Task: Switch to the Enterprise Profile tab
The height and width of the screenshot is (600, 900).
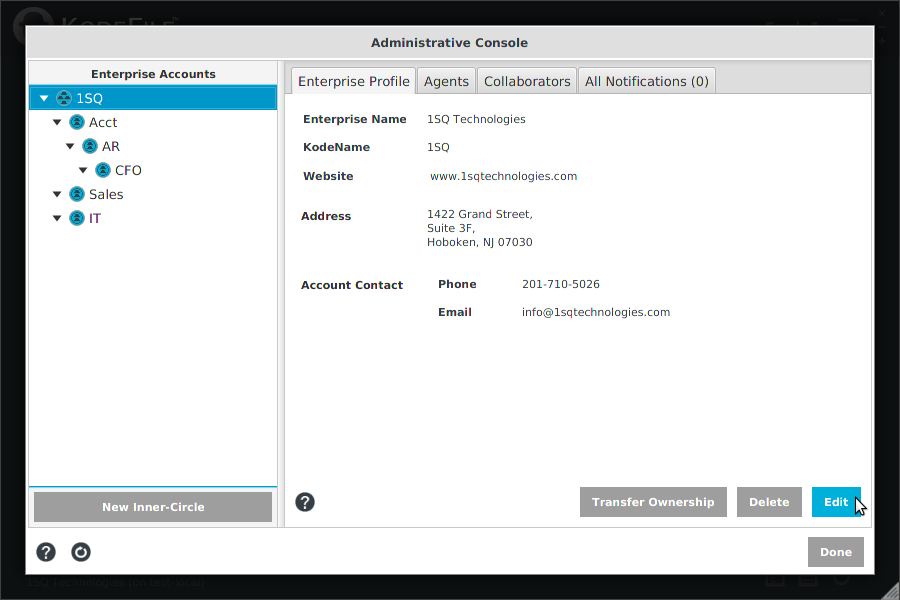Action: [x=354, y=81]
